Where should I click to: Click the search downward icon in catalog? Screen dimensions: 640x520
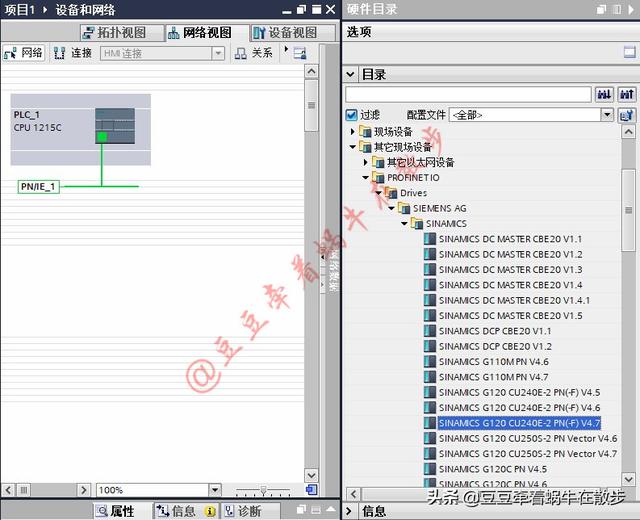(604, 95)
